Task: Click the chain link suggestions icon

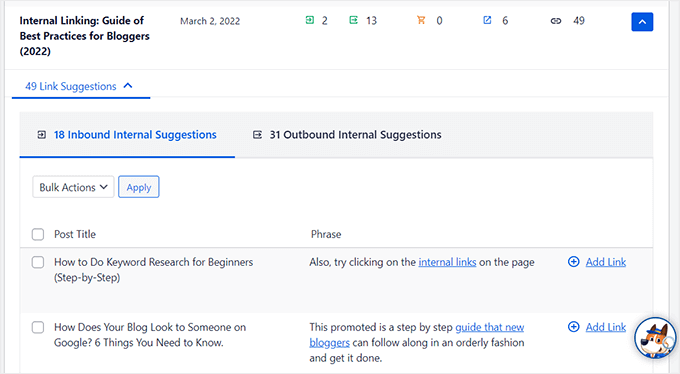Action: tap(556, 20)
